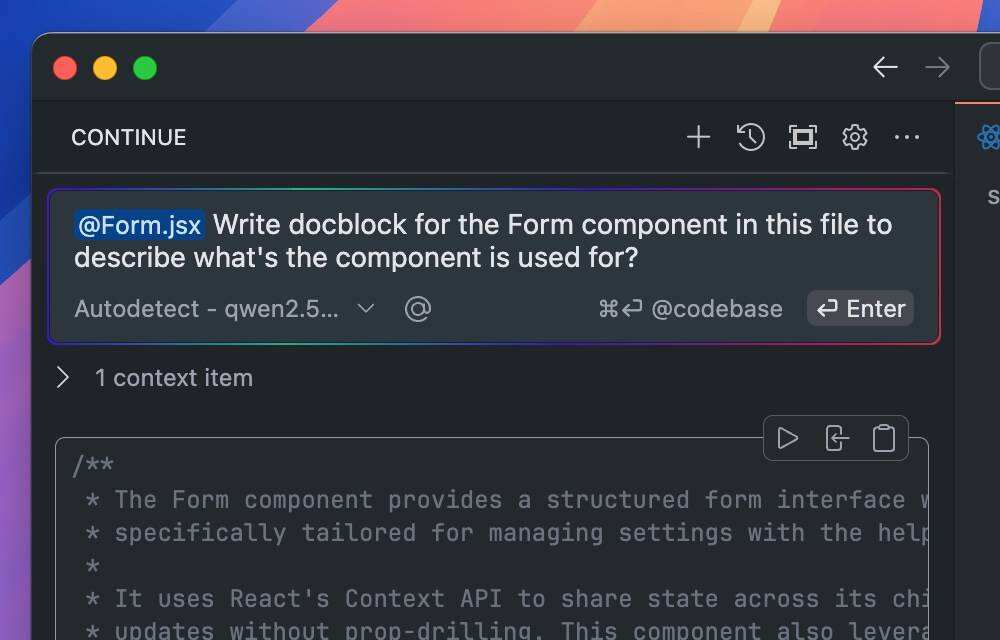Insert code at cursor icon
This screenshot has height=640, width=1000.
pyautogui.click(x=836, y=438)
